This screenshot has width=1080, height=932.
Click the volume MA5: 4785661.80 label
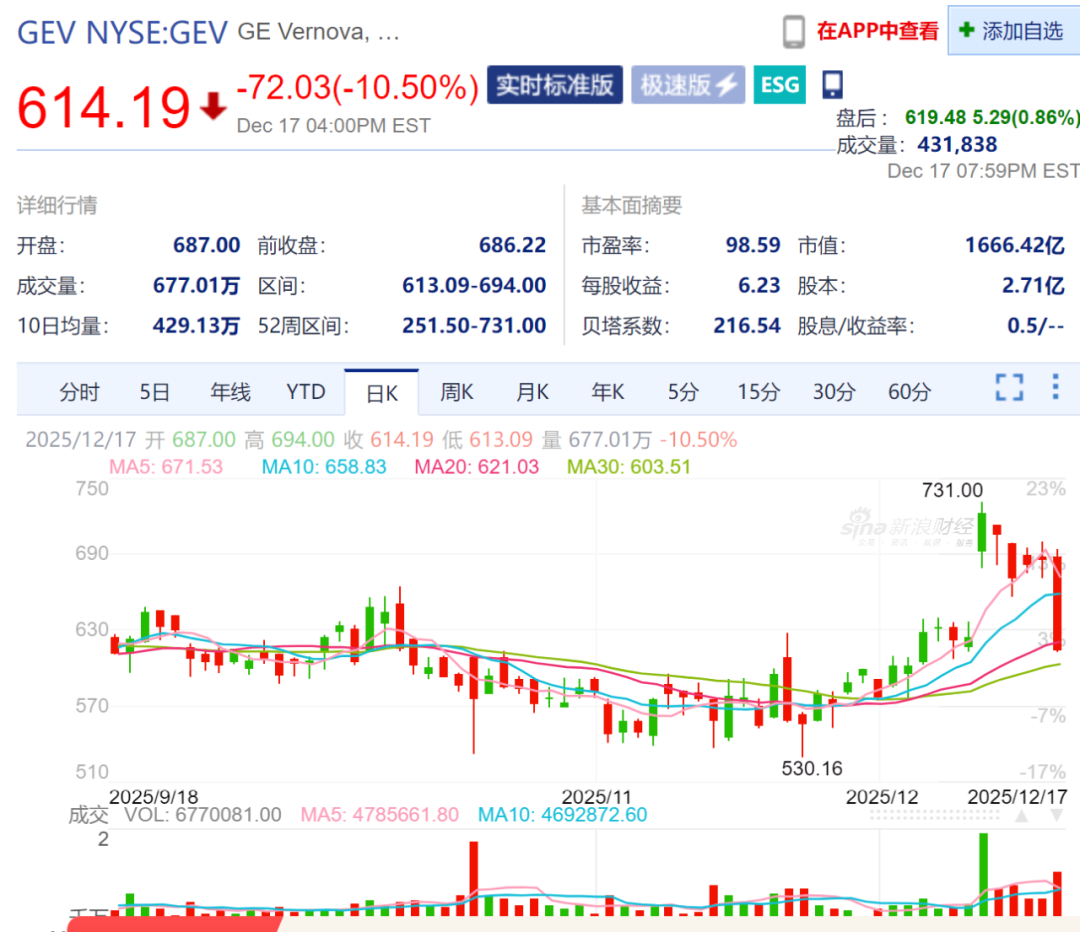(380, 815)
